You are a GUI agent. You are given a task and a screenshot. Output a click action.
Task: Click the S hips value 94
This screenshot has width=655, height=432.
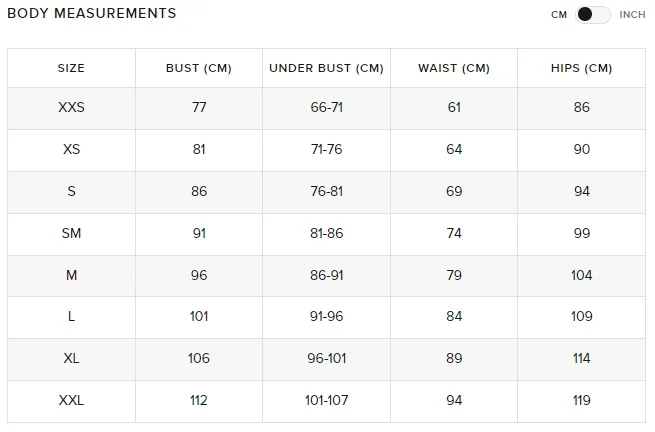pos(581,192)
